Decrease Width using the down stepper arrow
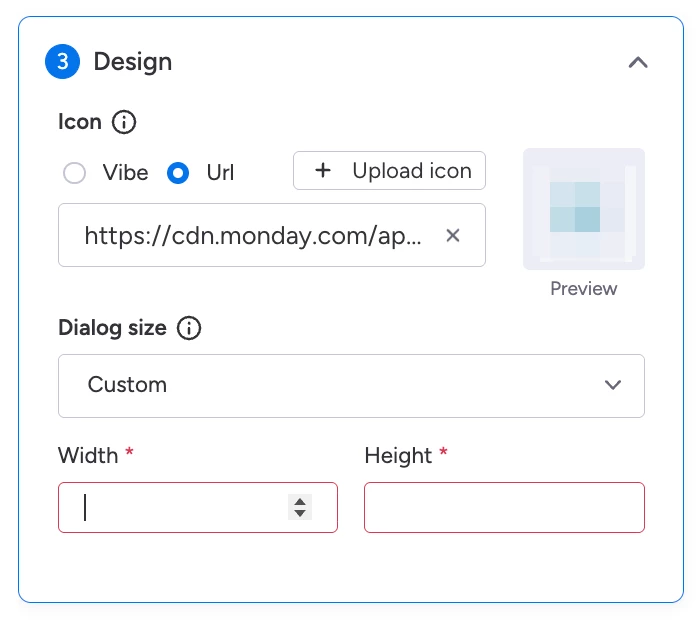 299,514
